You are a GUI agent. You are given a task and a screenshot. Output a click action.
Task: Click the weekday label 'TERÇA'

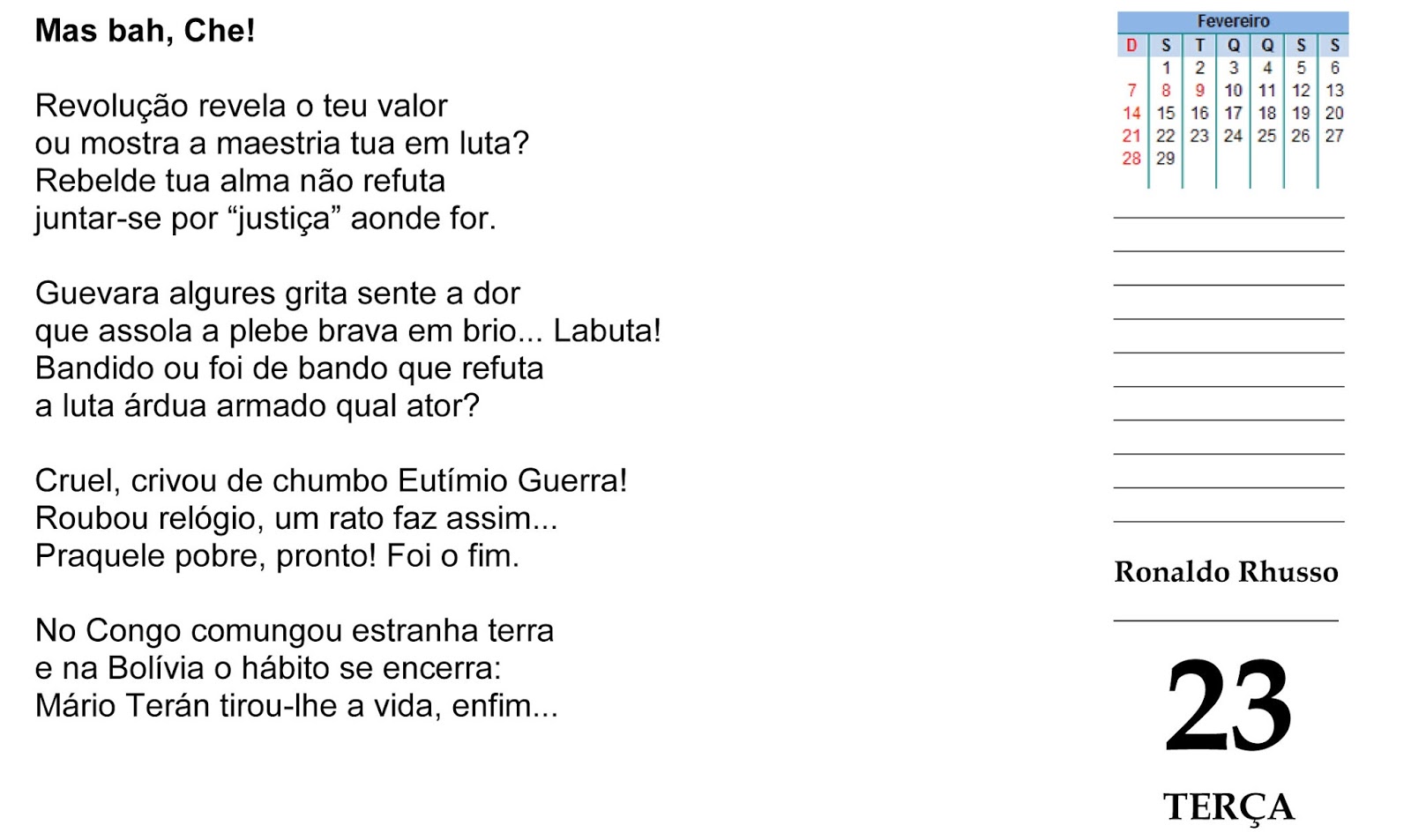tap(1228, 807)
